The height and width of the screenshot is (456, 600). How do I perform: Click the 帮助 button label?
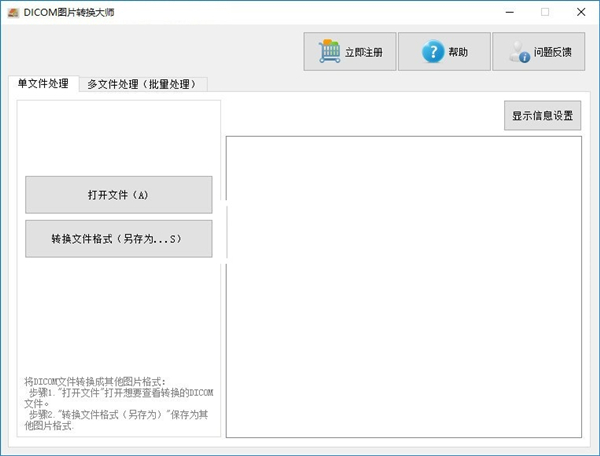click(x=458, y=52)
